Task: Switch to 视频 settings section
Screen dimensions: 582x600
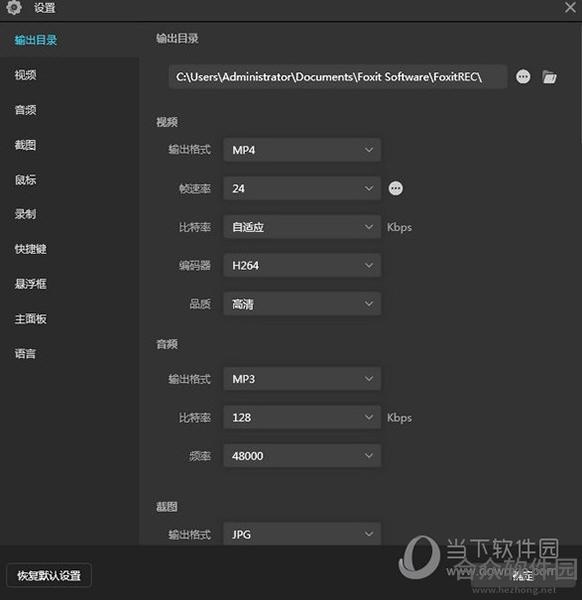Action: pos(25,75)
